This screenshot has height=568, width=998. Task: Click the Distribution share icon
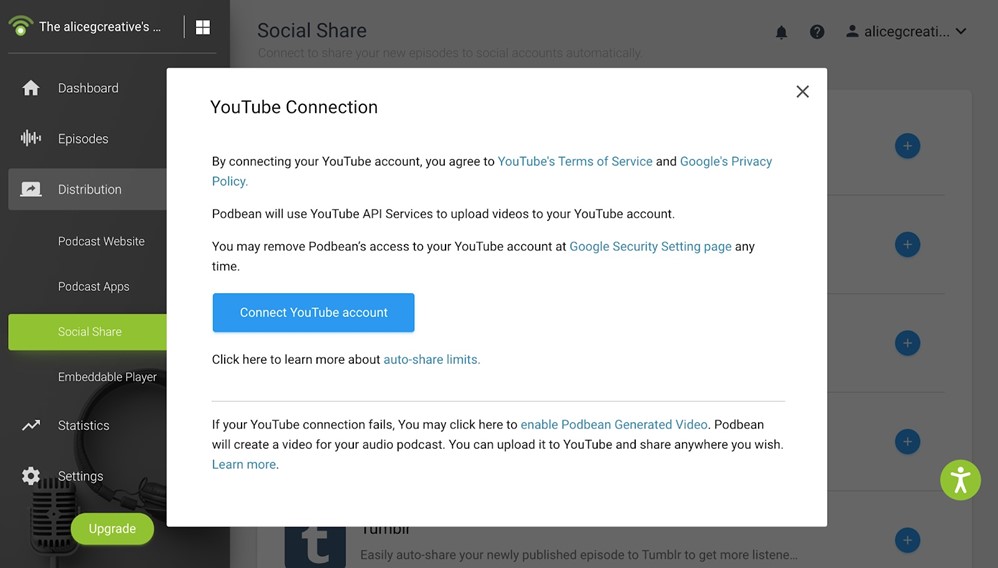pos(31,189)
